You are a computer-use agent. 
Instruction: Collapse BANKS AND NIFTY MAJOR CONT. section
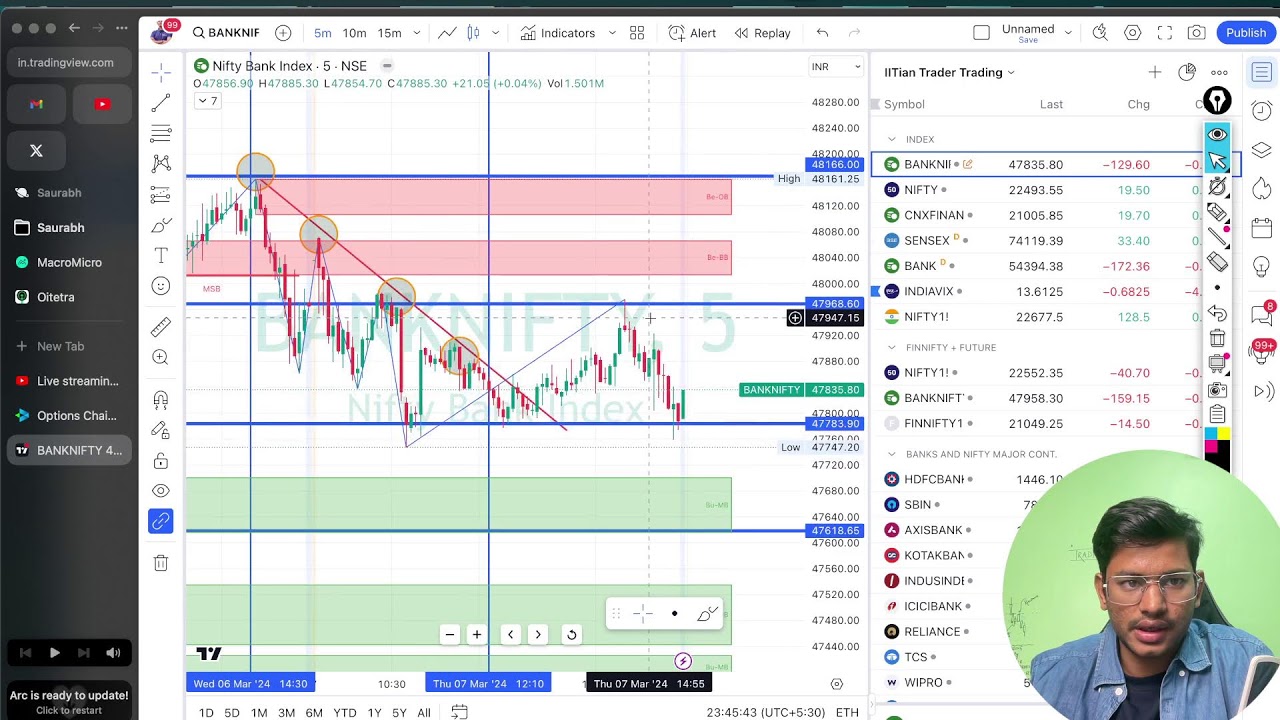(x=892, y=454)
